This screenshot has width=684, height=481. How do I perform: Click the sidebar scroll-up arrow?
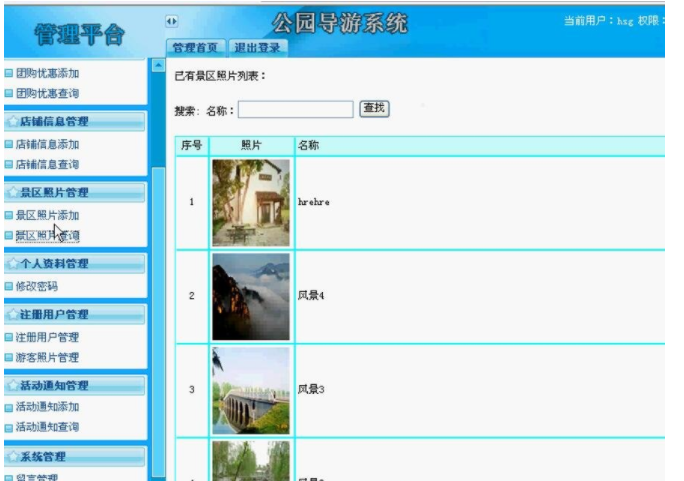tap(158, 65)
